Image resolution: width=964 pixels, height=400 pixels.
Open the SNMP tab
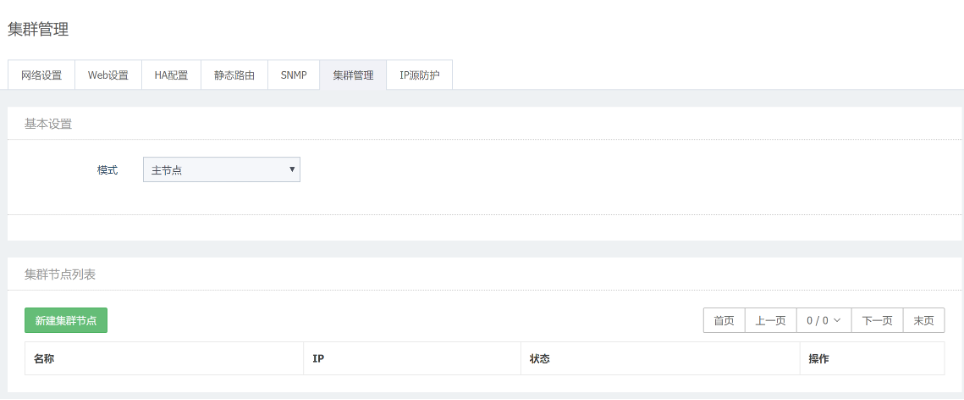[x=294, y=76]
